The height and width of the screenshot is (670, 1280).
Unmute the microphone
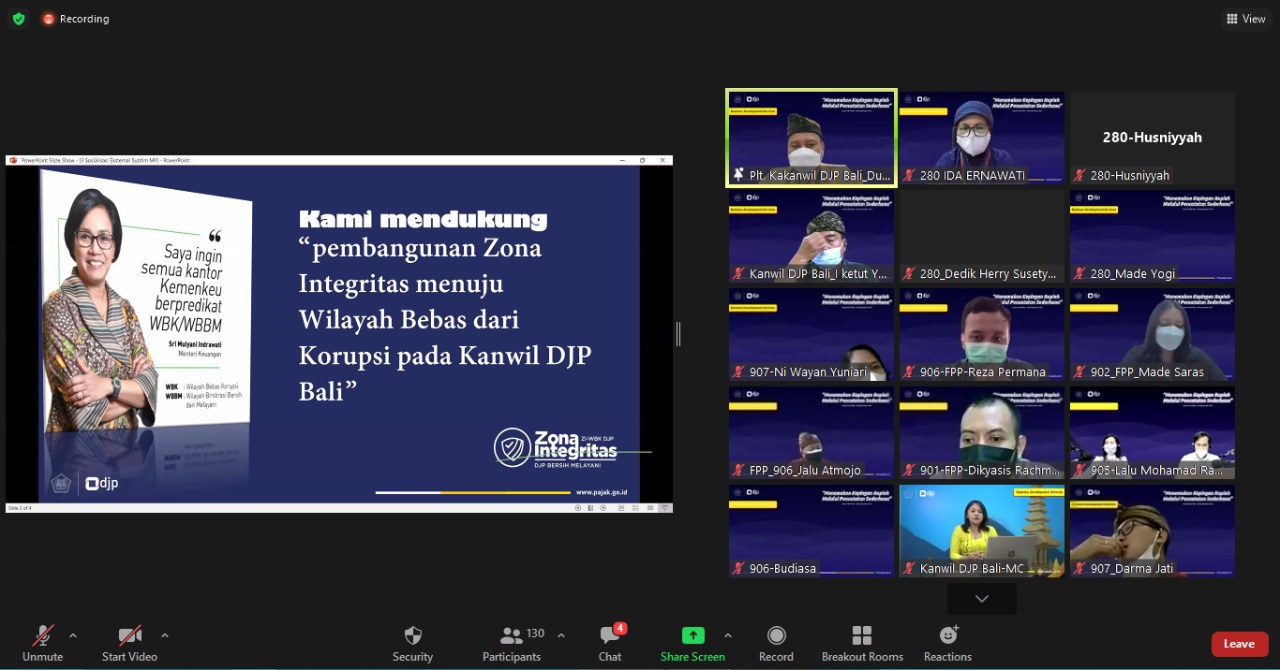click(42, 636)
